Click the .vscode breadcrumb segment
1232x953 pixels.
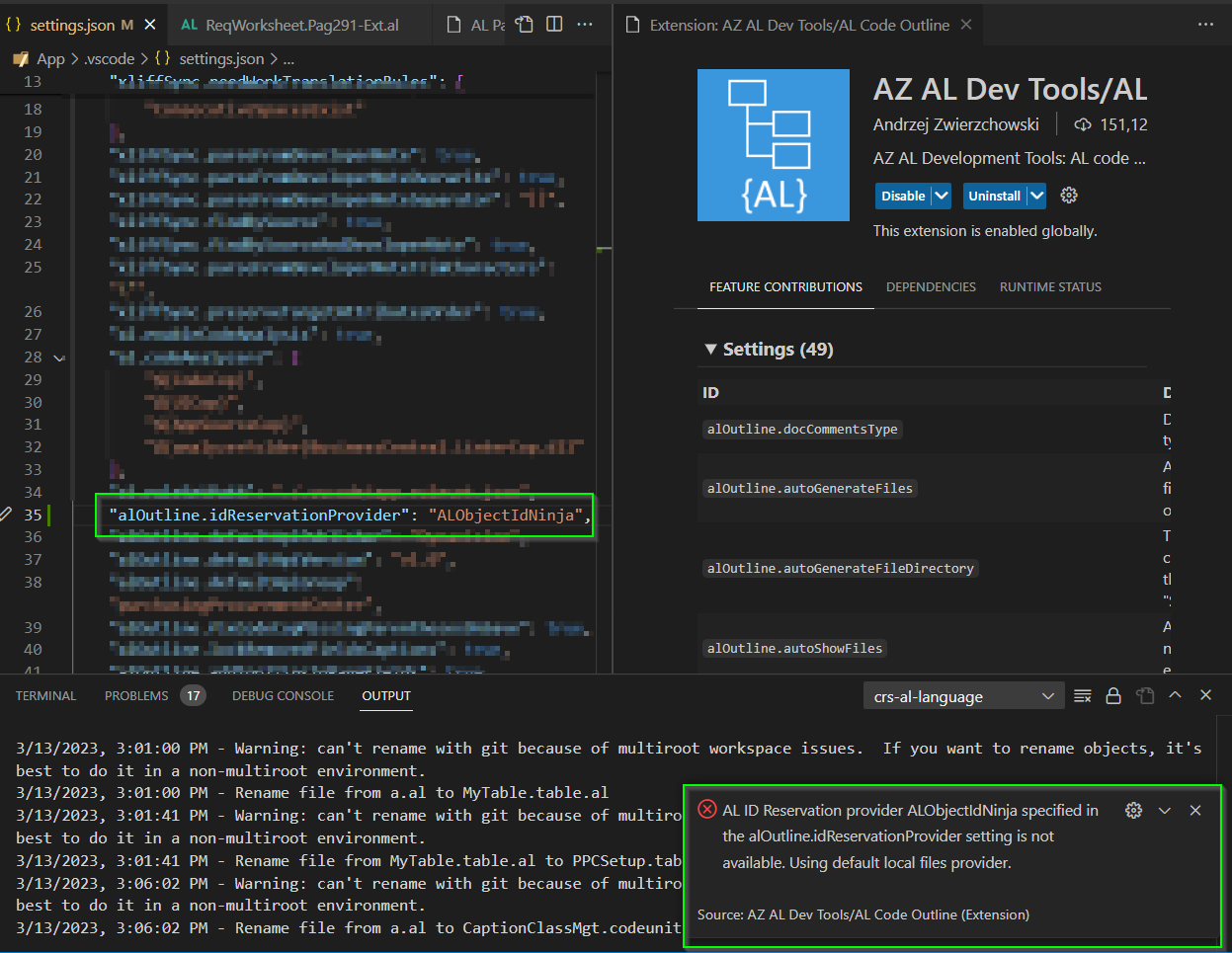click(110, 59)
